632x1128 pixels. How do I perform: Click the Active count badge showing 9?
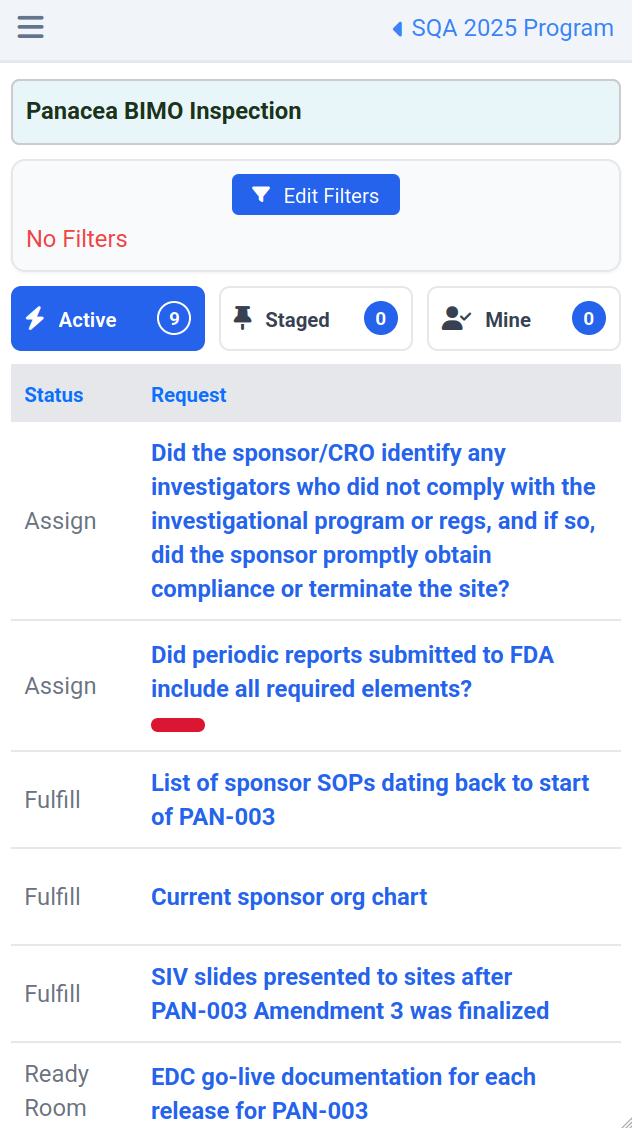point(174,319)
